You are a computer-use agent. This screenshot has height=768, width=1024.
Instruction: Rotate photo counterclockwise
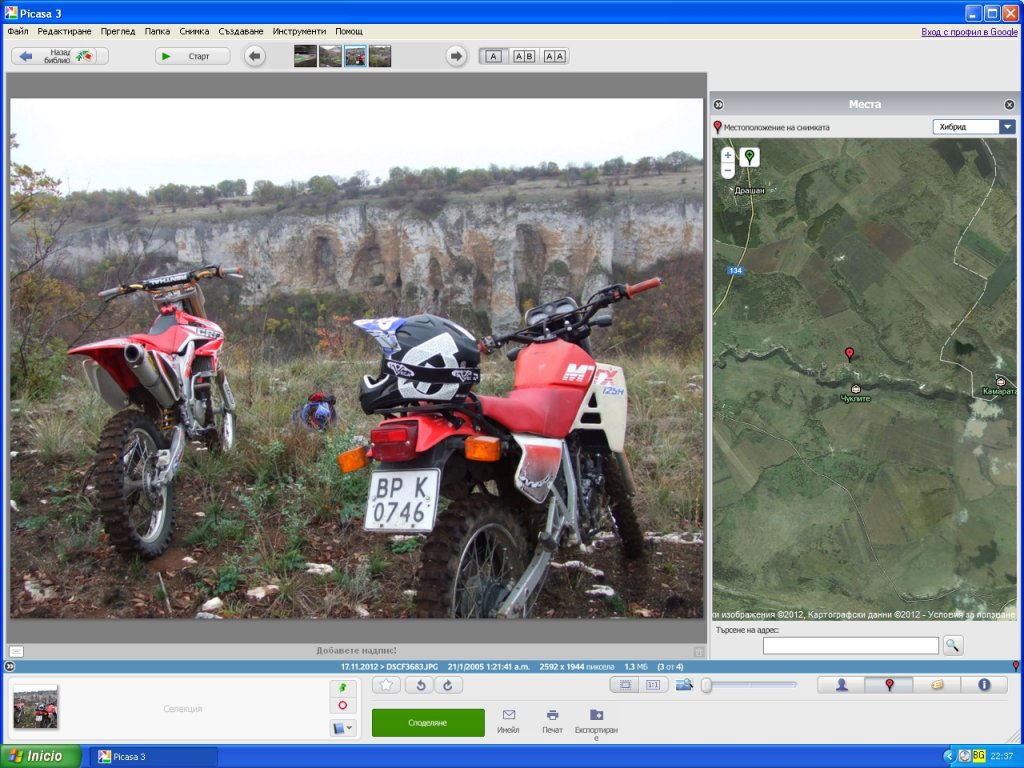tap(420, 685)
